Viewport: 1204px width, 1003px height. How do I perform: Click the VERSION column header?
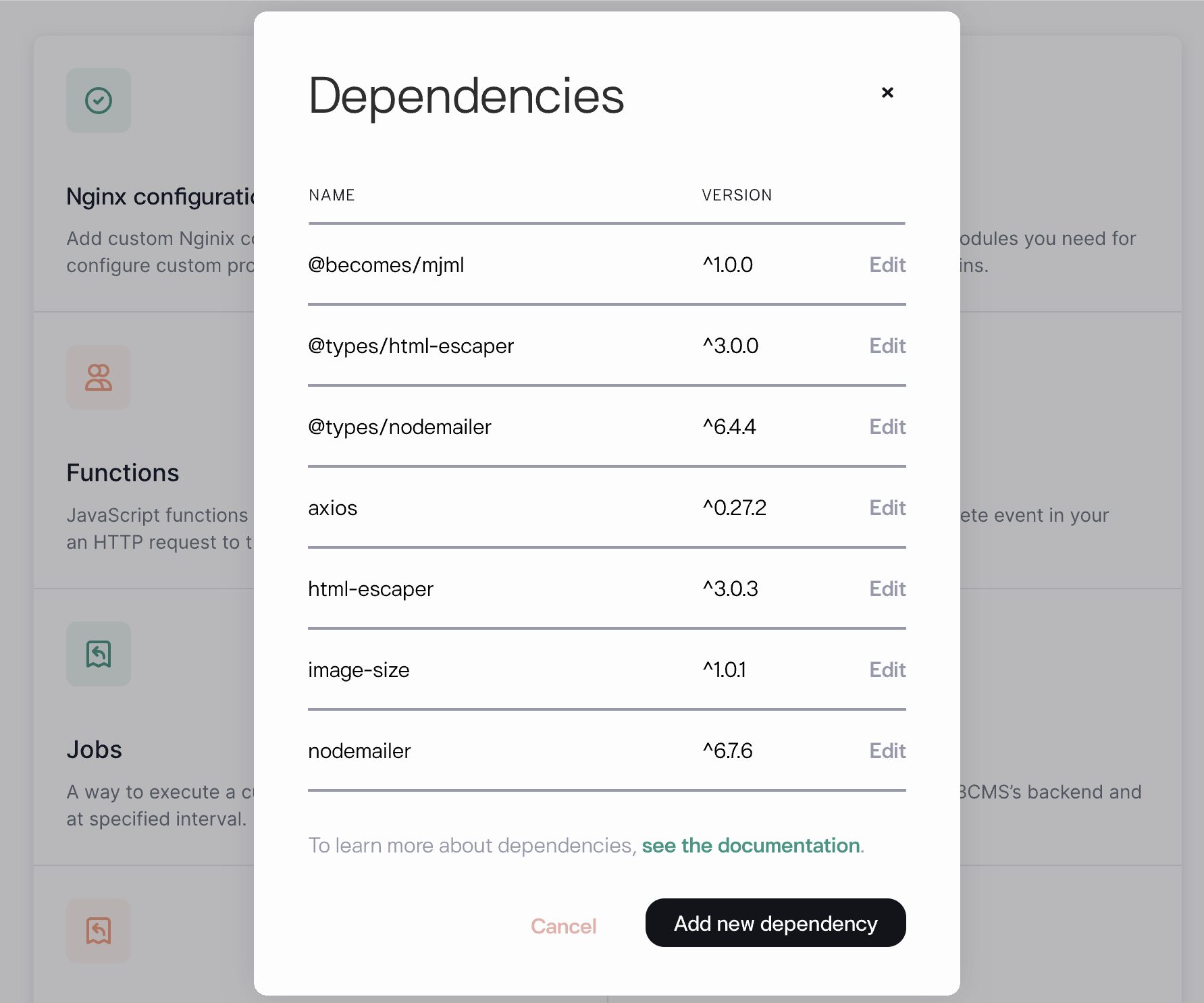[x=737, y=195]
